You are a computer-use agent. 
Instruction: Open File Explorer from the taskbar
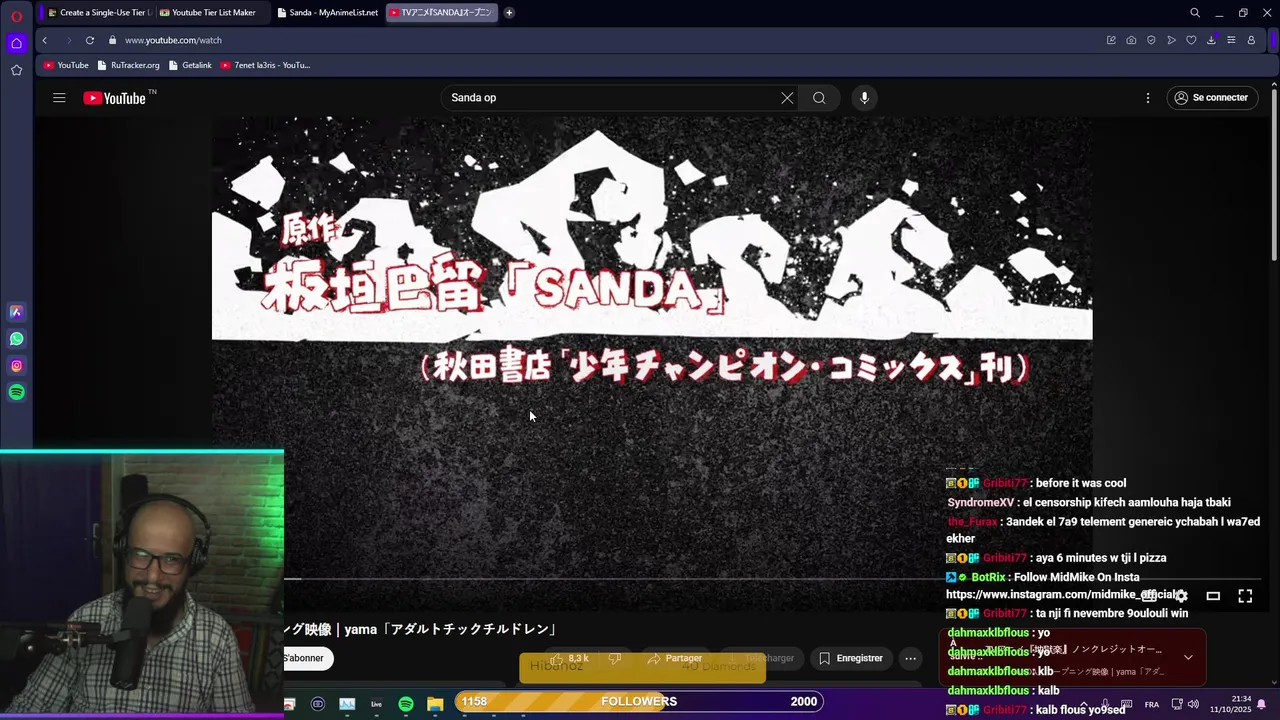tap(435, 704)
